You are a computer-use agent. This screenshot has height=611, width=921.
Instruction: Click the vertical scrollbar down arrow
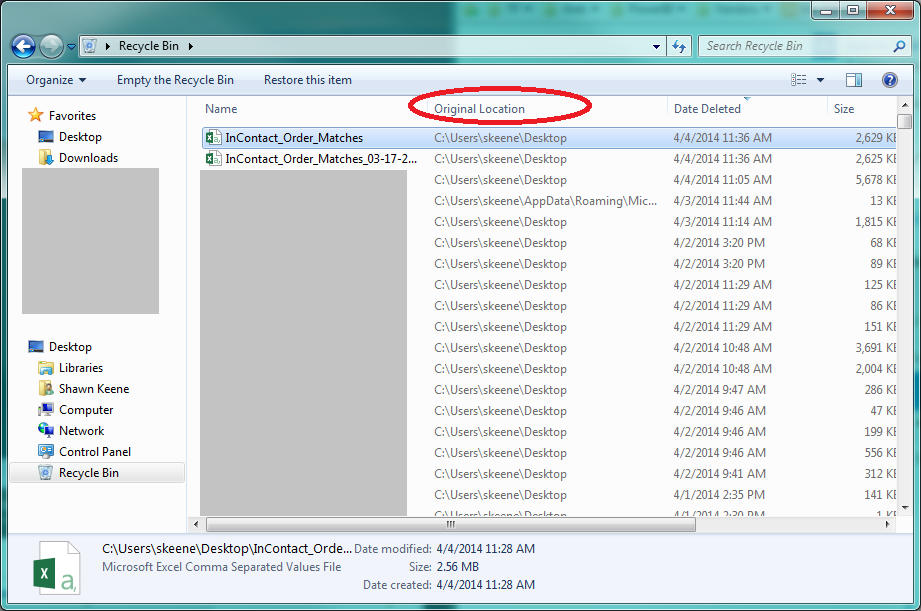click(905, 508)
